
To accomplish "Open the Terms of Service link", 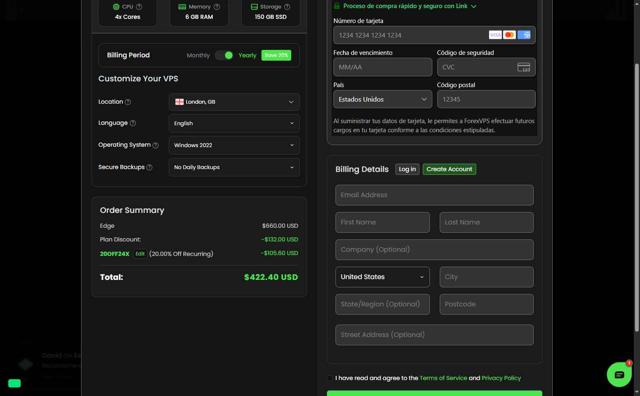I will pyautogui.click(x=443, y=378).
